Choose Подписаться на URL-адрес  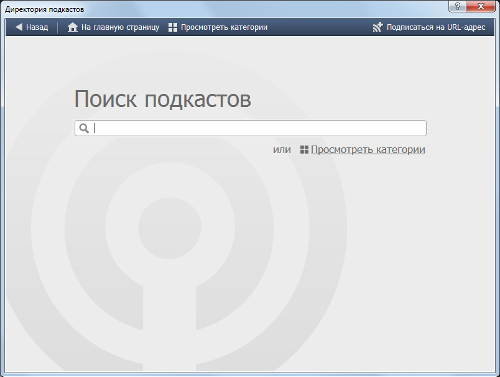click(436, 27)
